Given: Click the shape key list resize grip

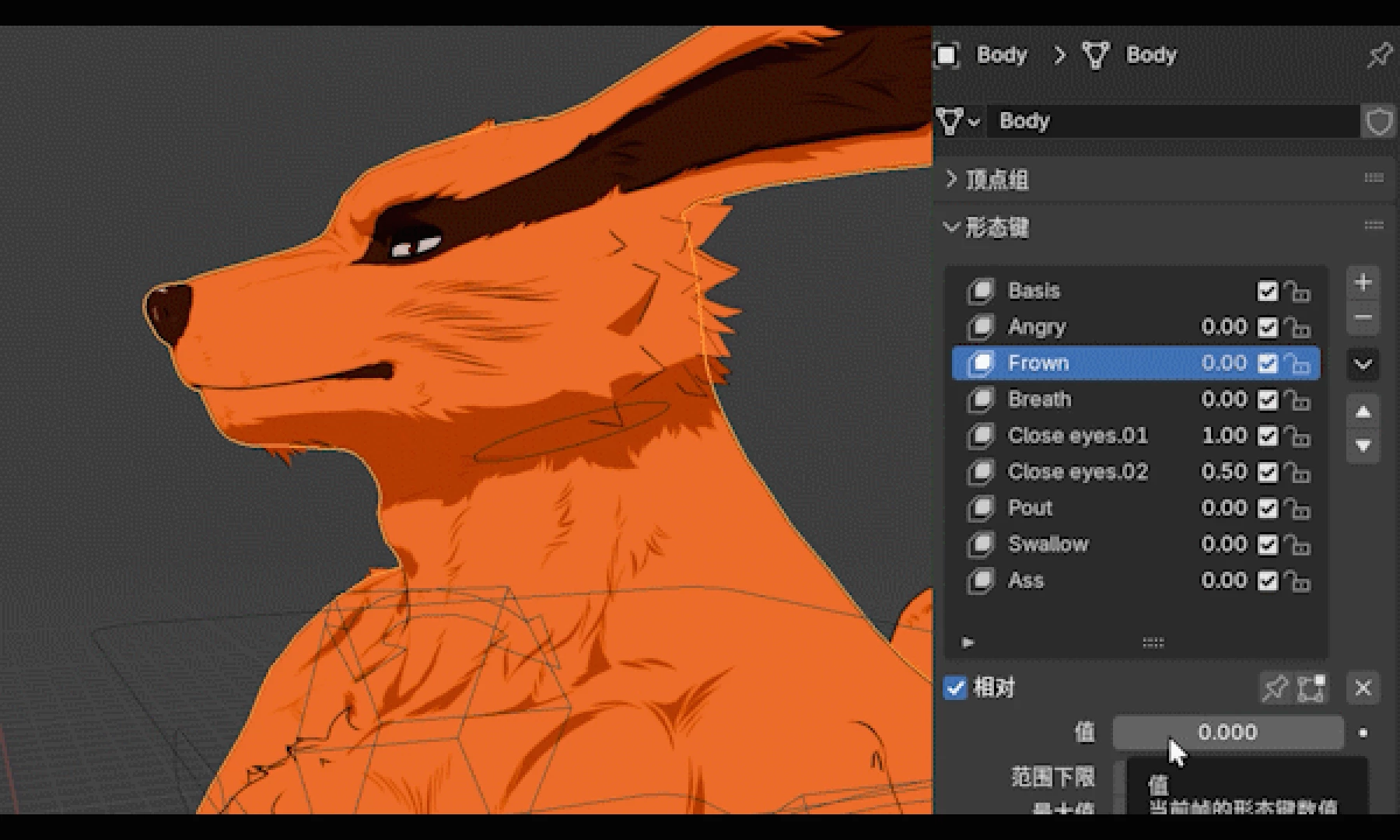Looking at the screenshot, I should [1153, 642].
